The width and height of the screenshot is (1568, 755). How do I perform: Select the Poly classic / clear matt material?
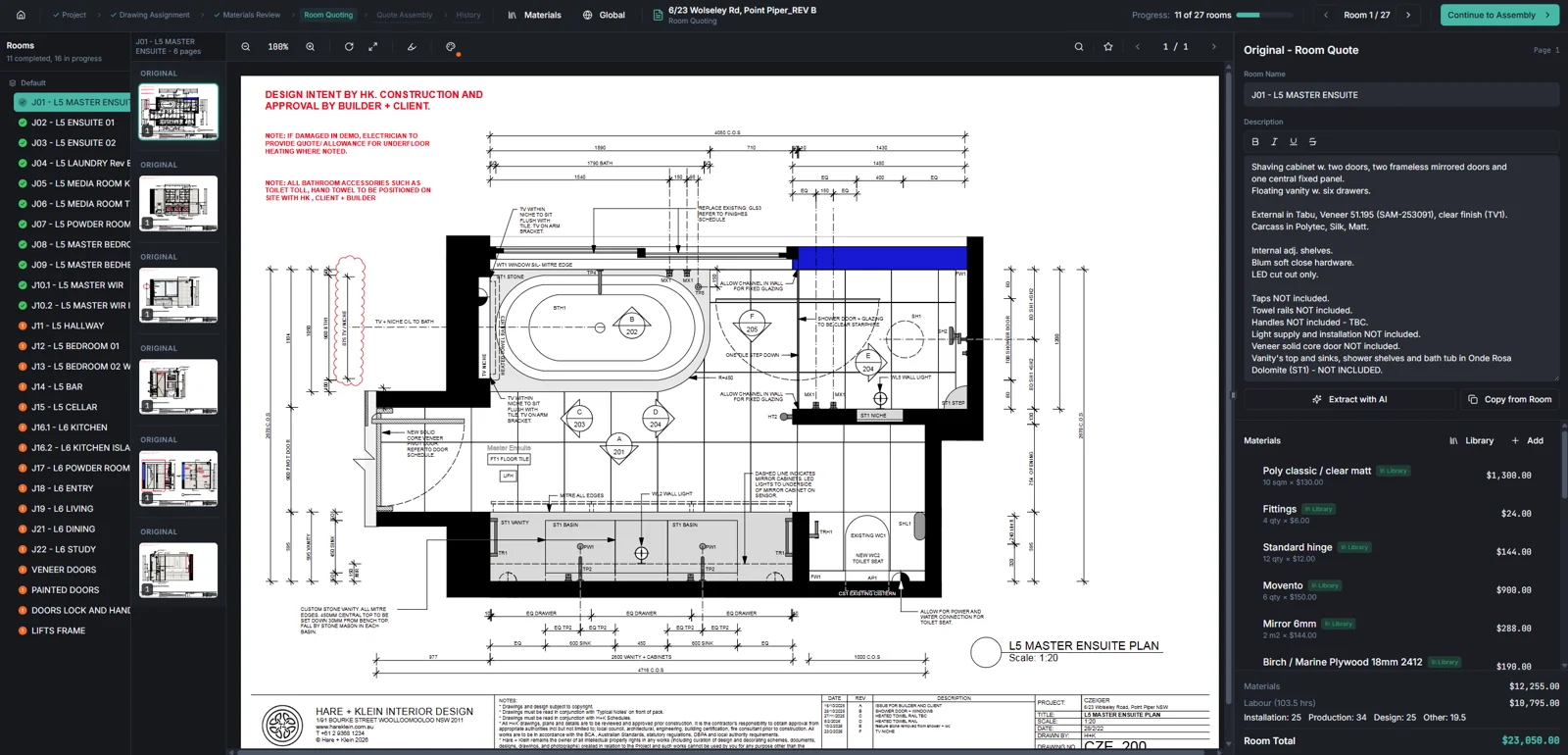tap(1397, 476)
